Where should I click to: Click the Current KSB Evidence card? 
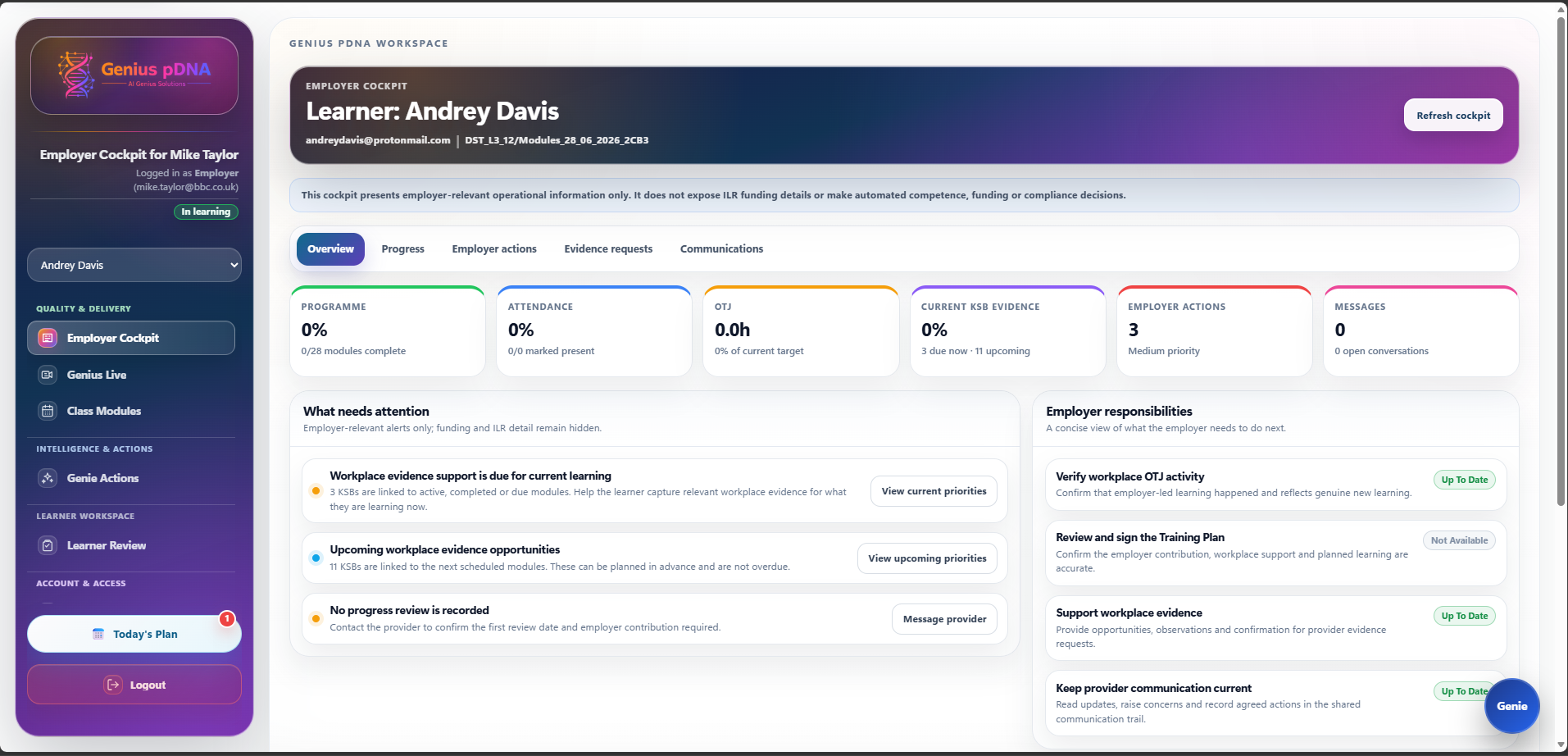coord(1008,331)
